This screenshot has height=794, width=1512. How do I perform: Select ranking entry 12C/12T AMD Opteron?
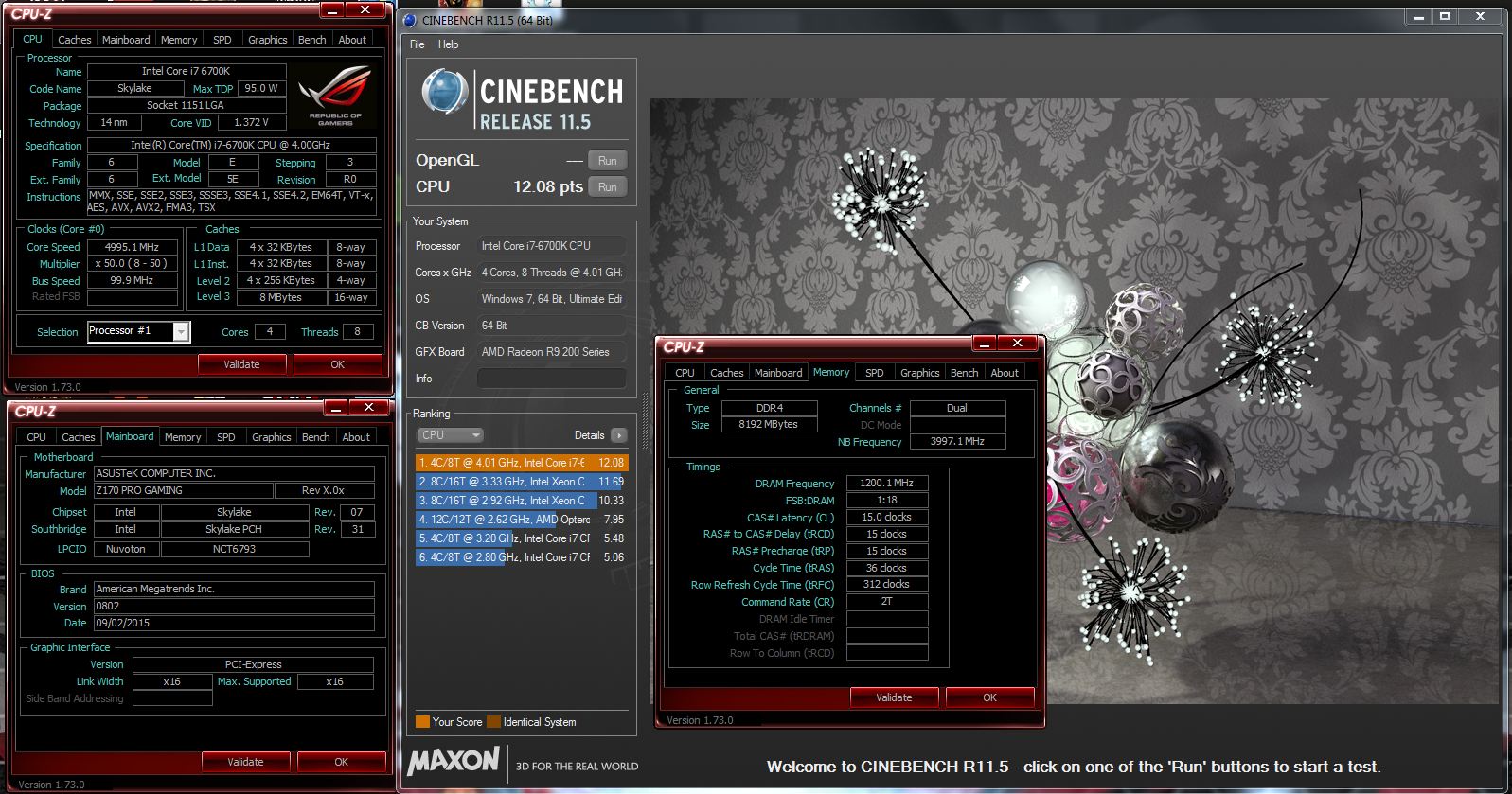pos(522,520)
